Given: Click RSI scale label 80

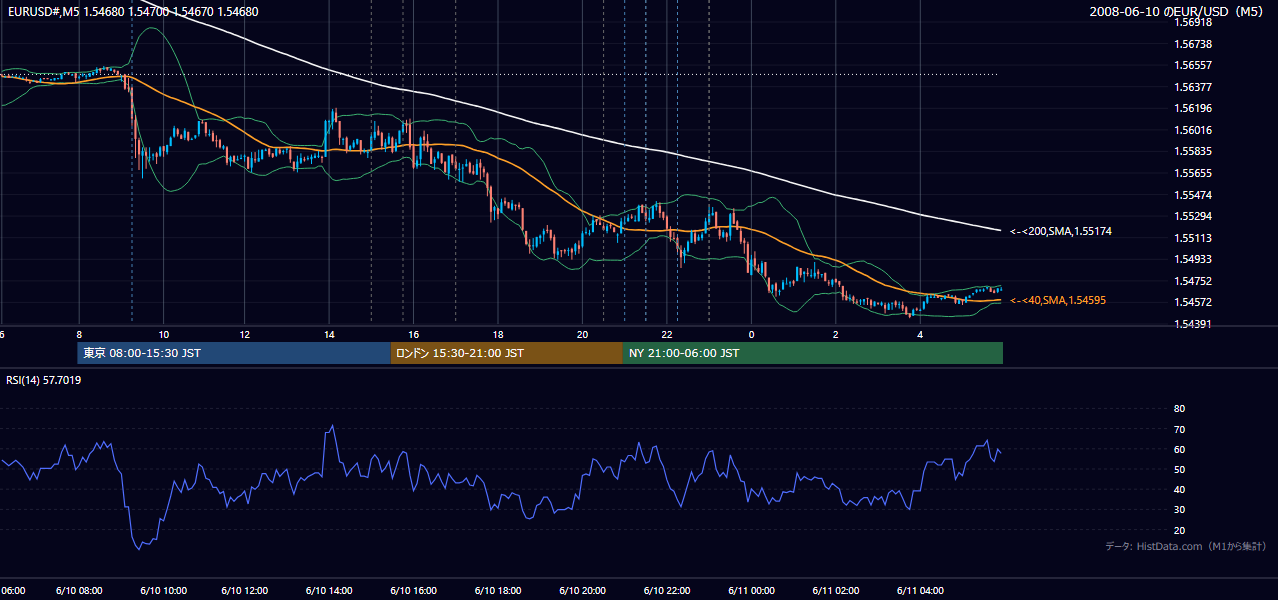Looking at the screenshot, I should click(1179, 409).
